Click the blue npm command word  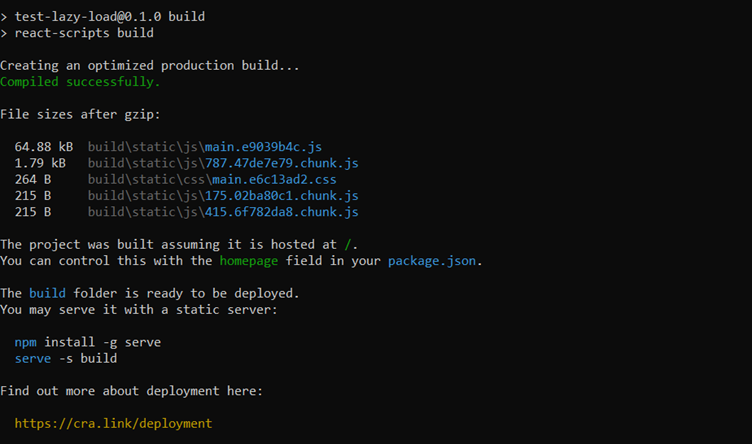tap(25, 342)
